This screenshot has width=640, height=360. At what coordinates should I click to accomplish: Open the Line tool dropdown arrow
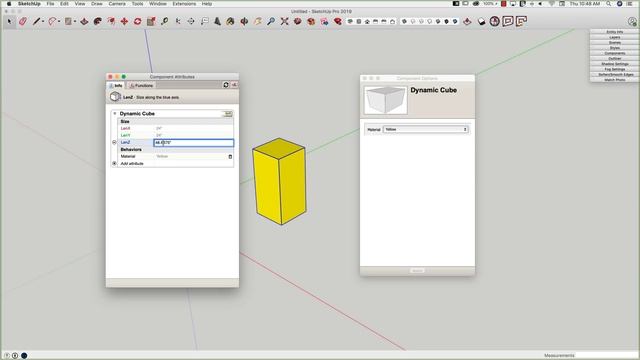tap(43, 21)
